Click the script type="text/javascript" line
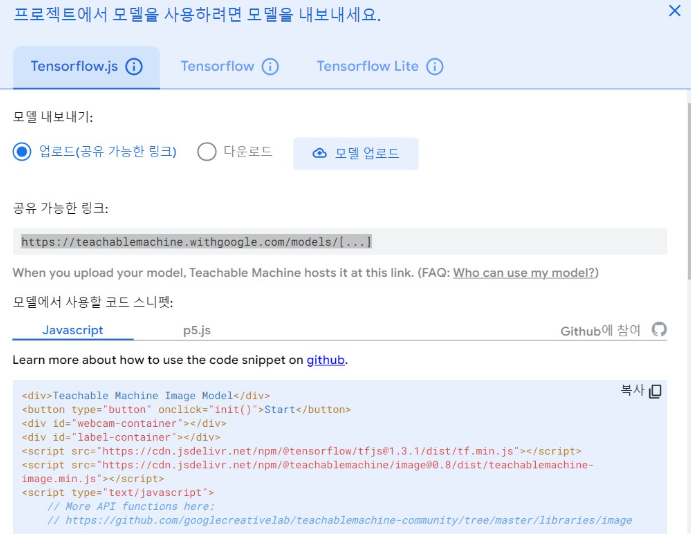691x534 pixels. click(118, 493)
